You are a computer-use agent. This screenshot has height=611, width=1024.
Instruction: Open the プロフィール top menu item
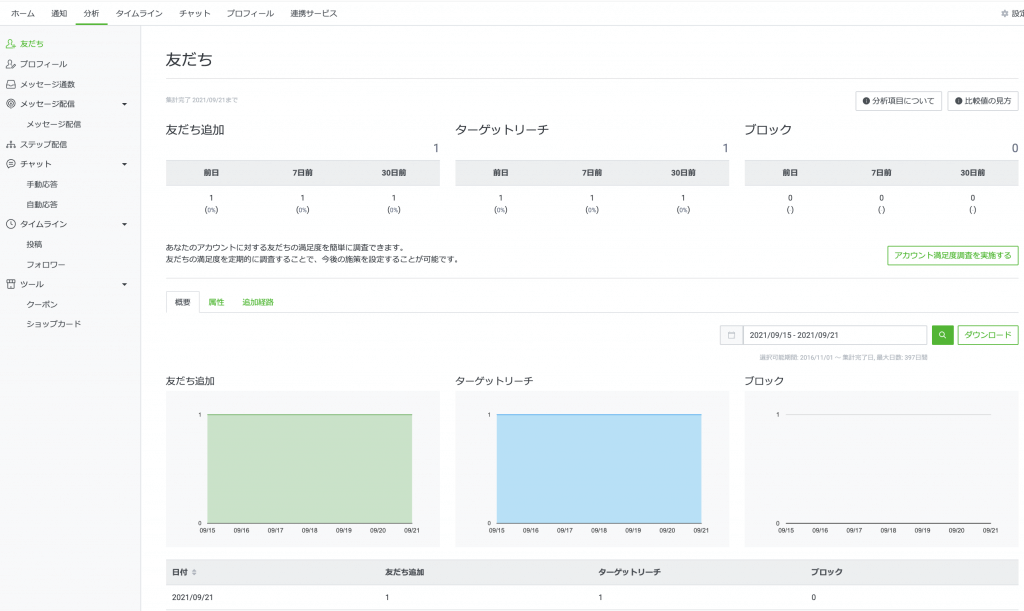click(250, 13)
